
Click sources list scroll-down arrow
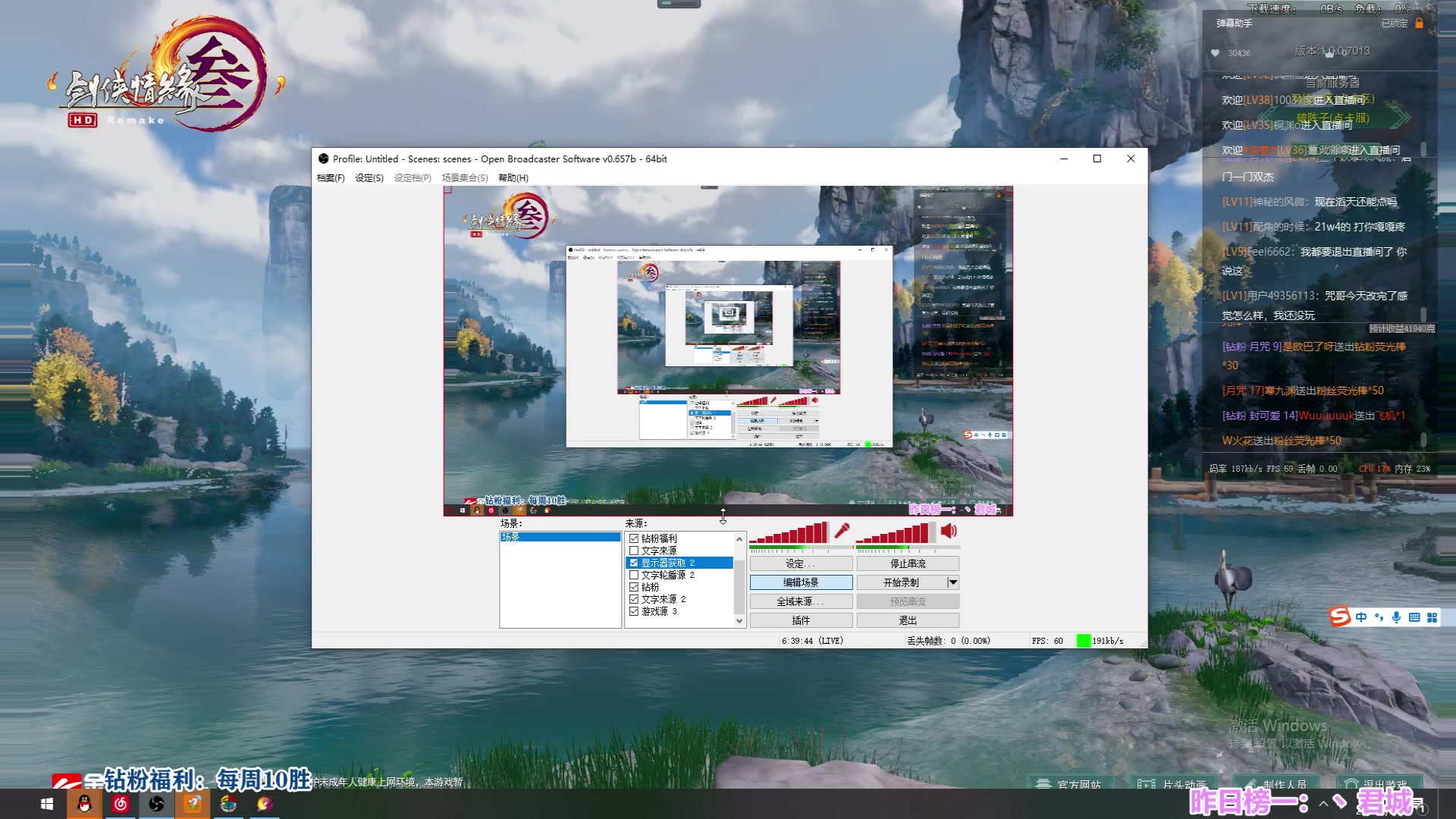(x=739, y=621)
